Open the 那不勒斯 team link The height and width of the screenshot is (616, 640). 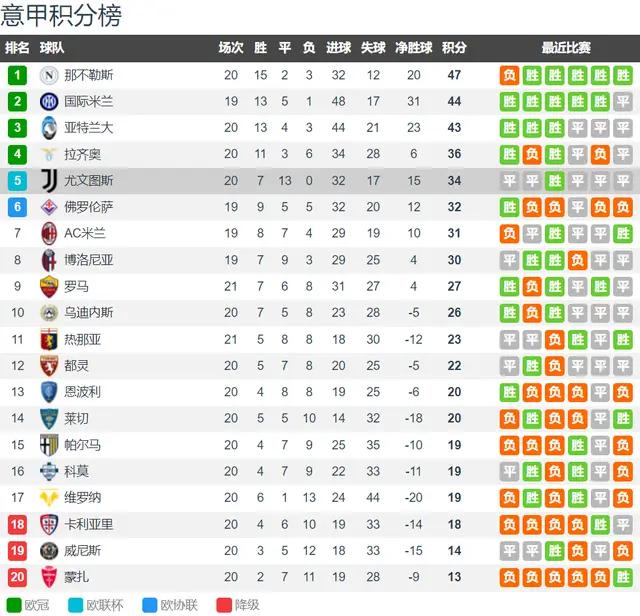click(89, 75)
